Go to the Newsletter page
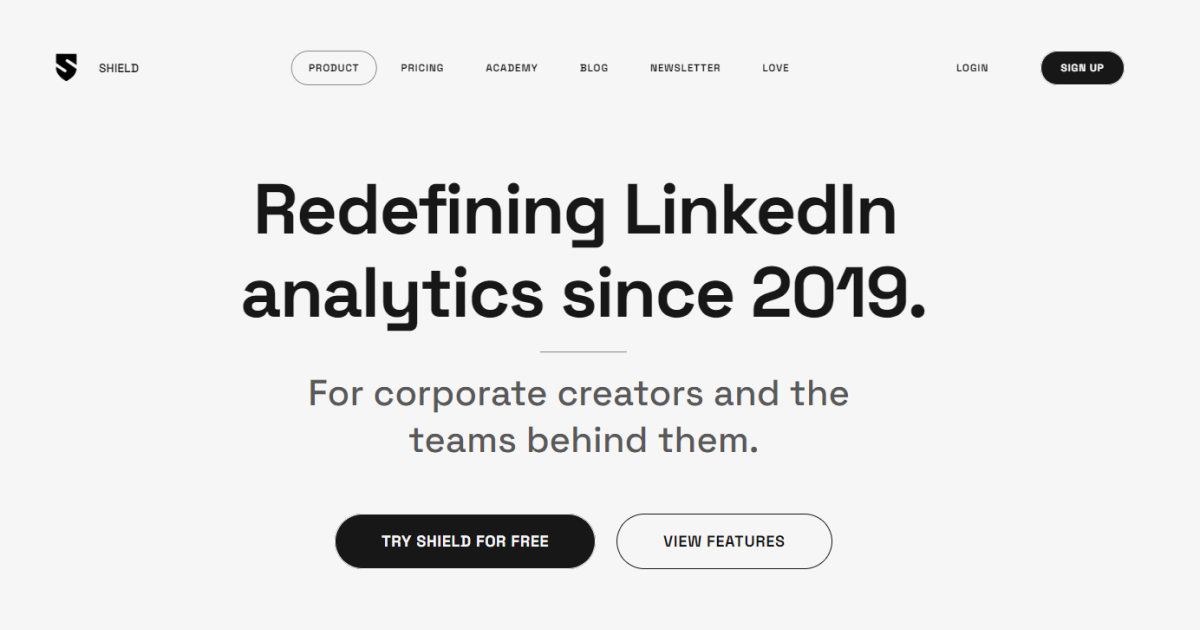 pyautogui.click(x=685, y=68)
